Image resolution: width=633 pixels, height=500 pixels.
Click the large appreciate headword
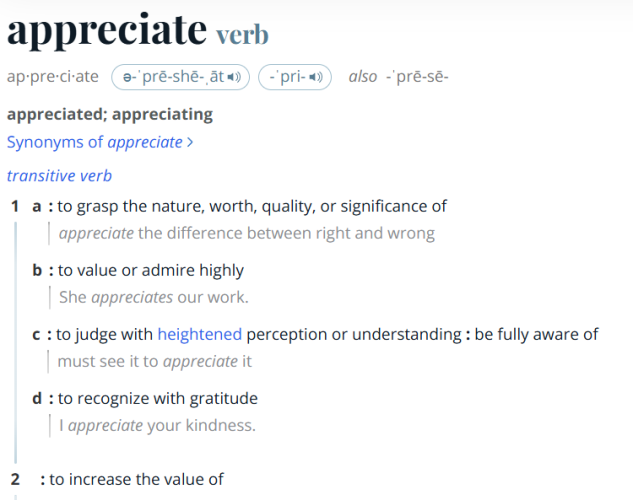coord(107,31)
